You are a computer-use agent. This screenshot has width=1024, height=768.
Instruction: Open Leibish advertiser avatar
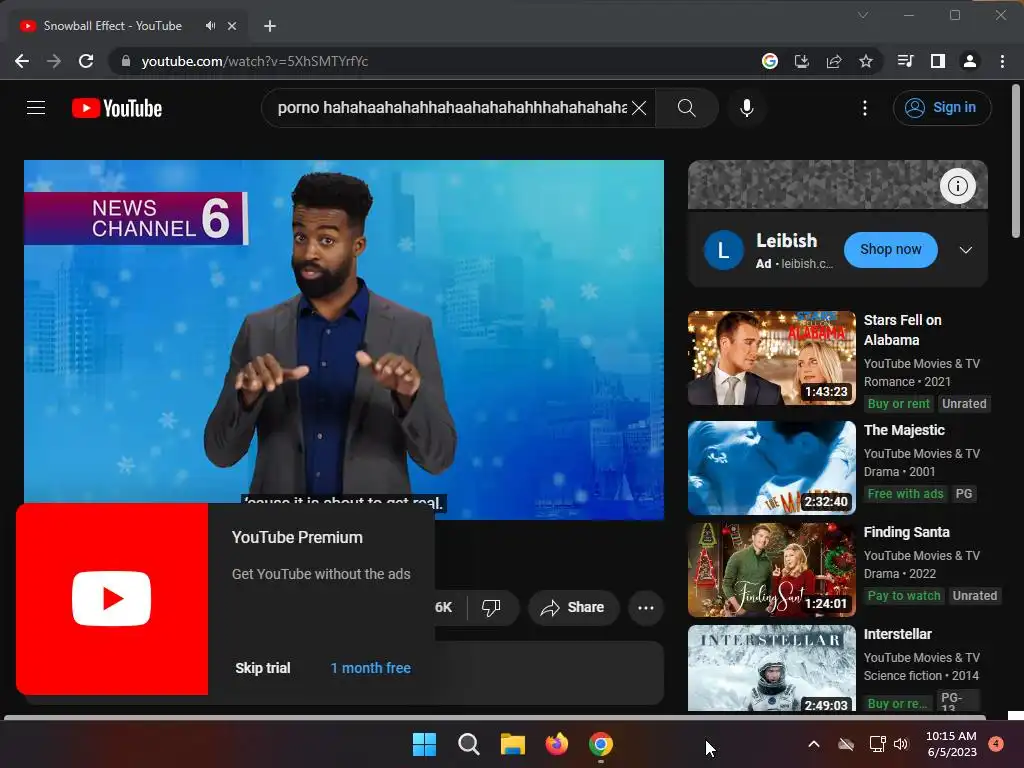(x=723, y=250)
